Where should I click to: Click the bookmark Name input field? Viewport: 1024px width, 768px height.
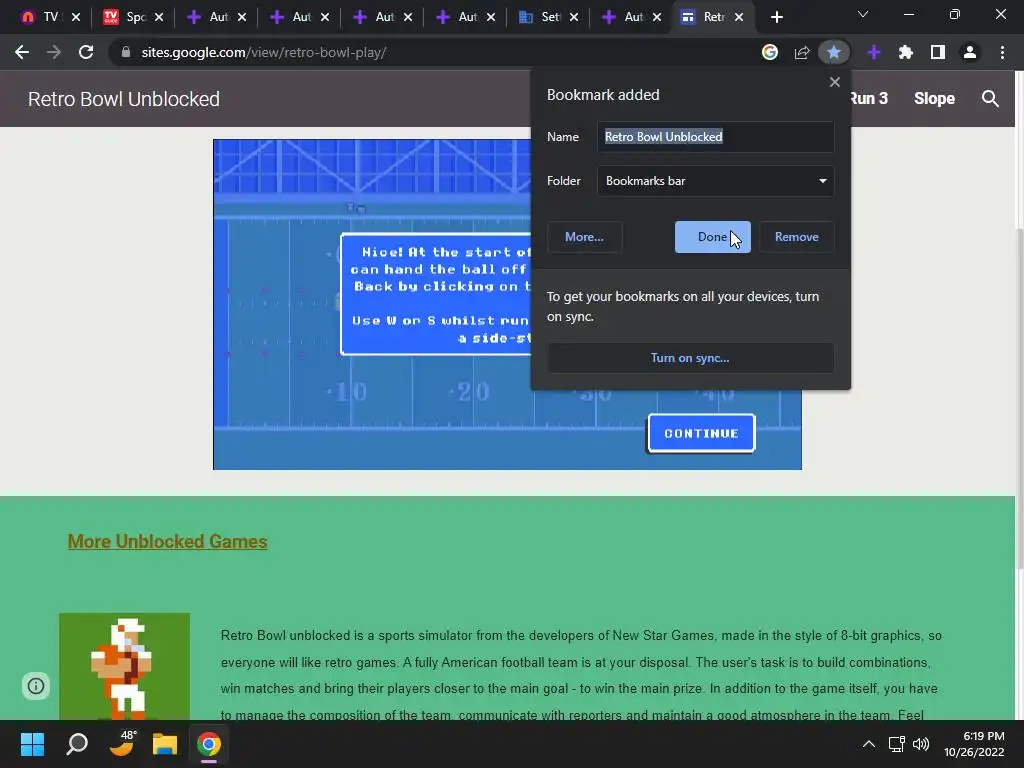point(715,136)
